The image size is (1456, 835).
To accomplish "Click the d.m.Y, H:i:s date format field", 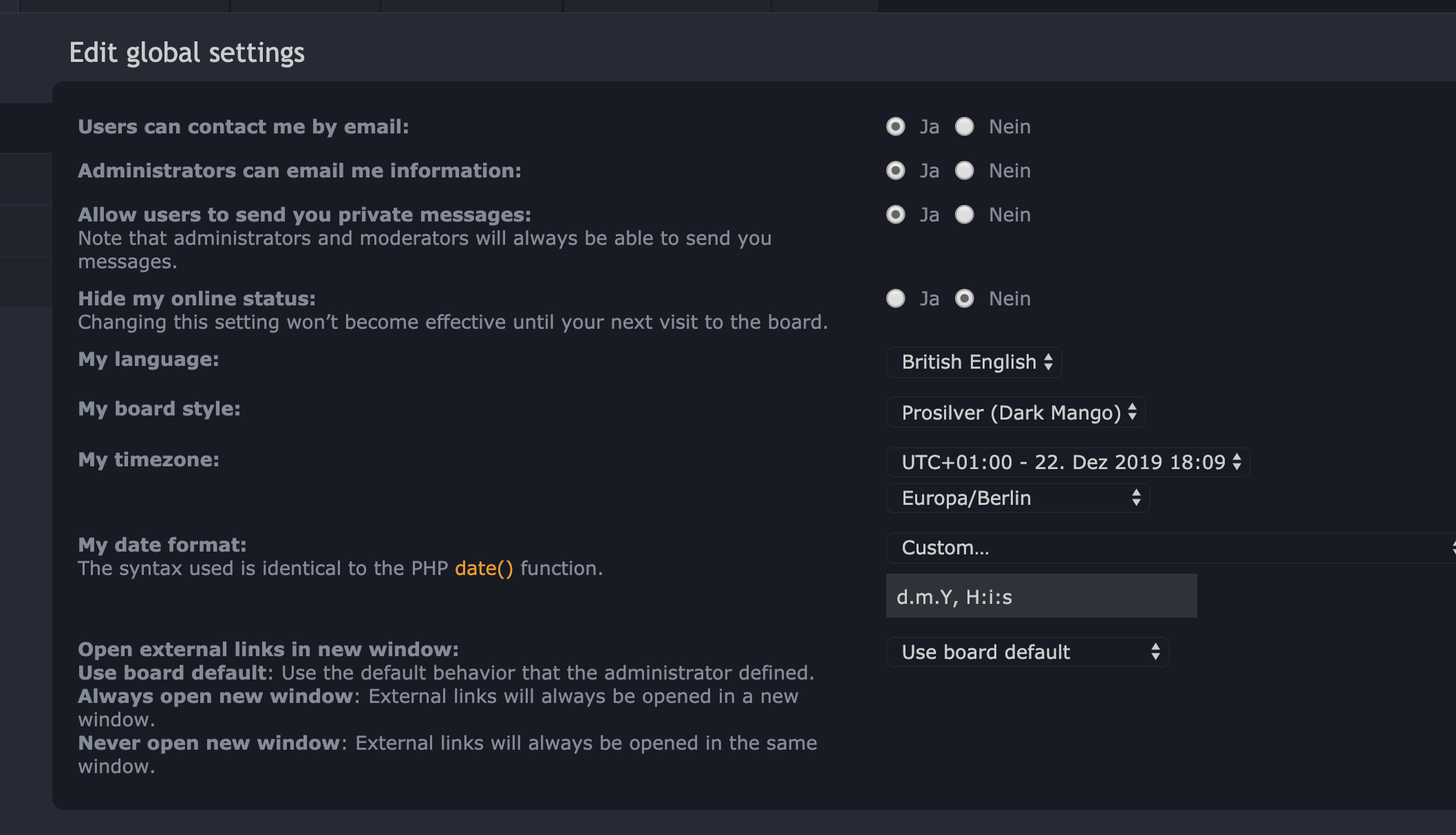I will pos(1041,596).
